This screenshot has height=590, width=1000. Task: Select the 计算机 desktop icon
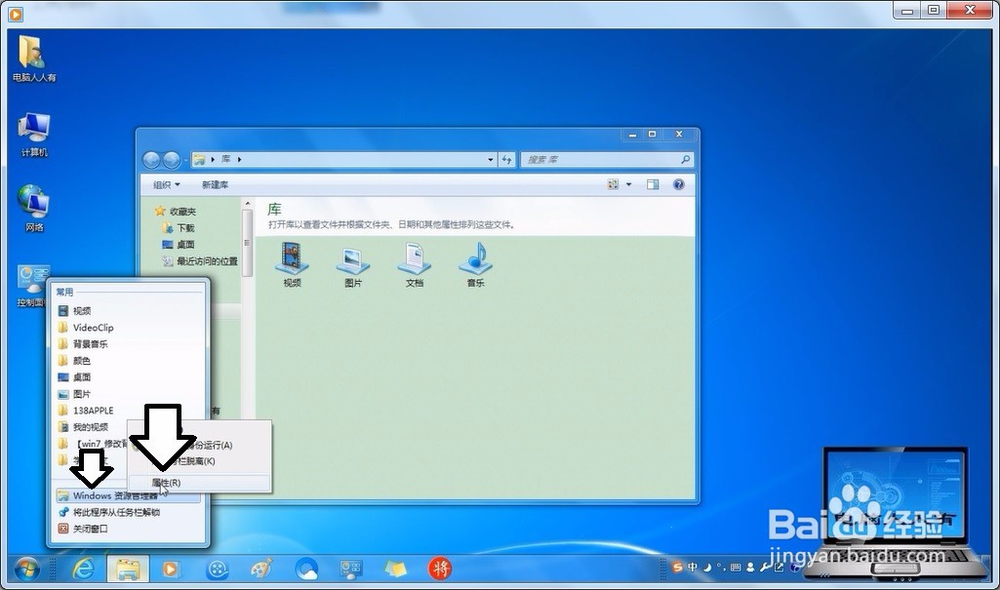pyautogui.click(x=34, y=135)
